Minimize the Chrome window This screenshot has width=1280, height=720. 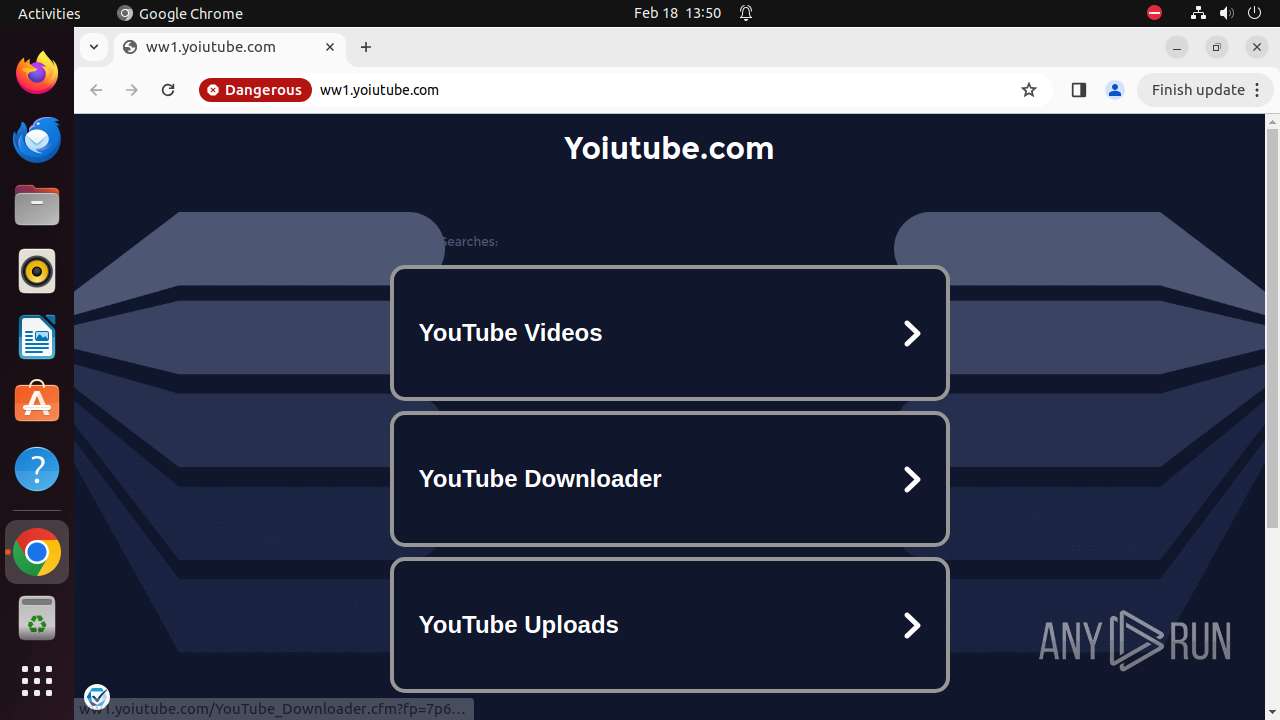pos(1177,47)
